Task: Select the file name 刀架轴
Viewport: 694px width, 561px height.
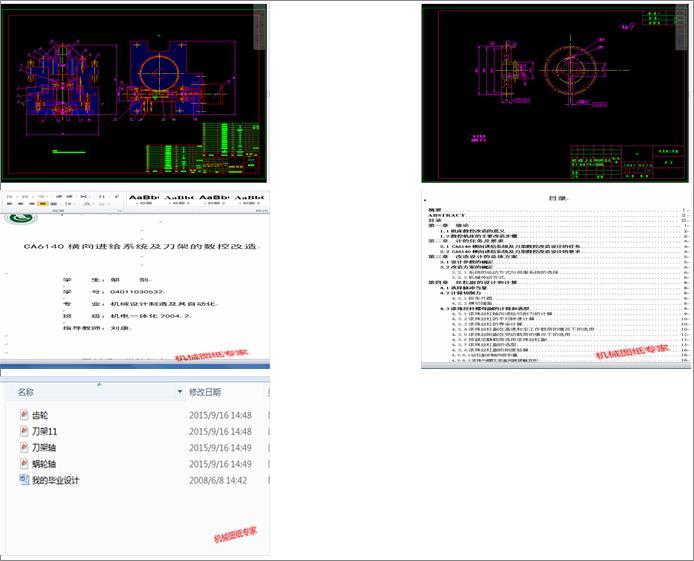Action: point(44,448)
